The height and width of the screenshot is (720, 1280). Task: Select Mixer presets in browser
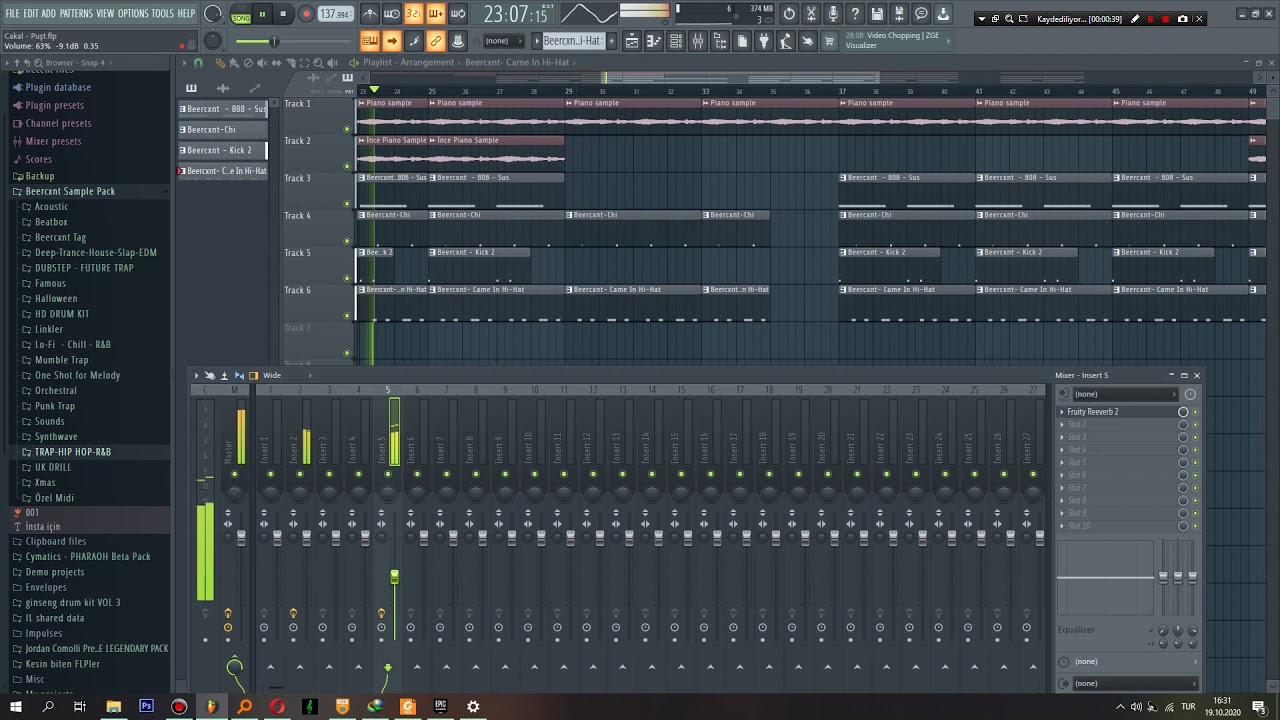point(53,141)
